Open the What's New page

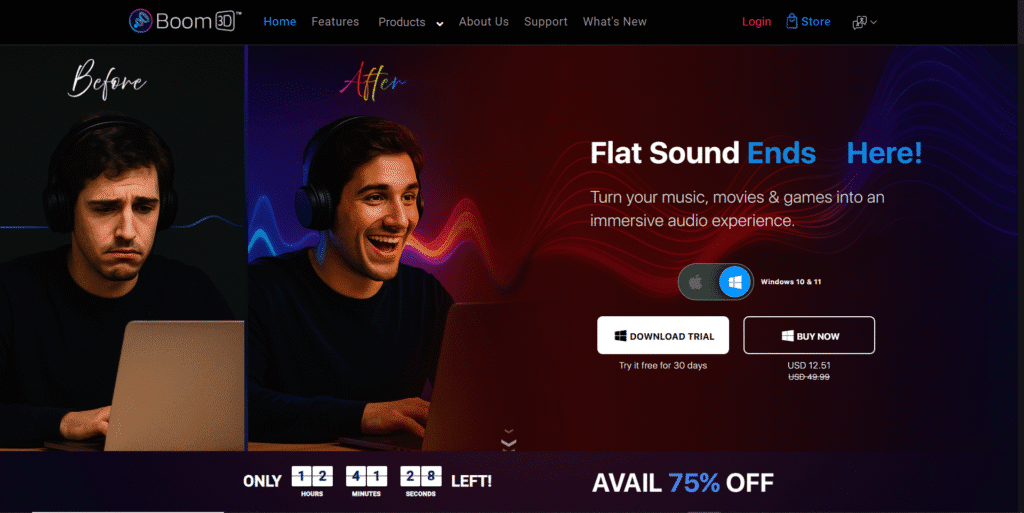[x=615, y=22]
